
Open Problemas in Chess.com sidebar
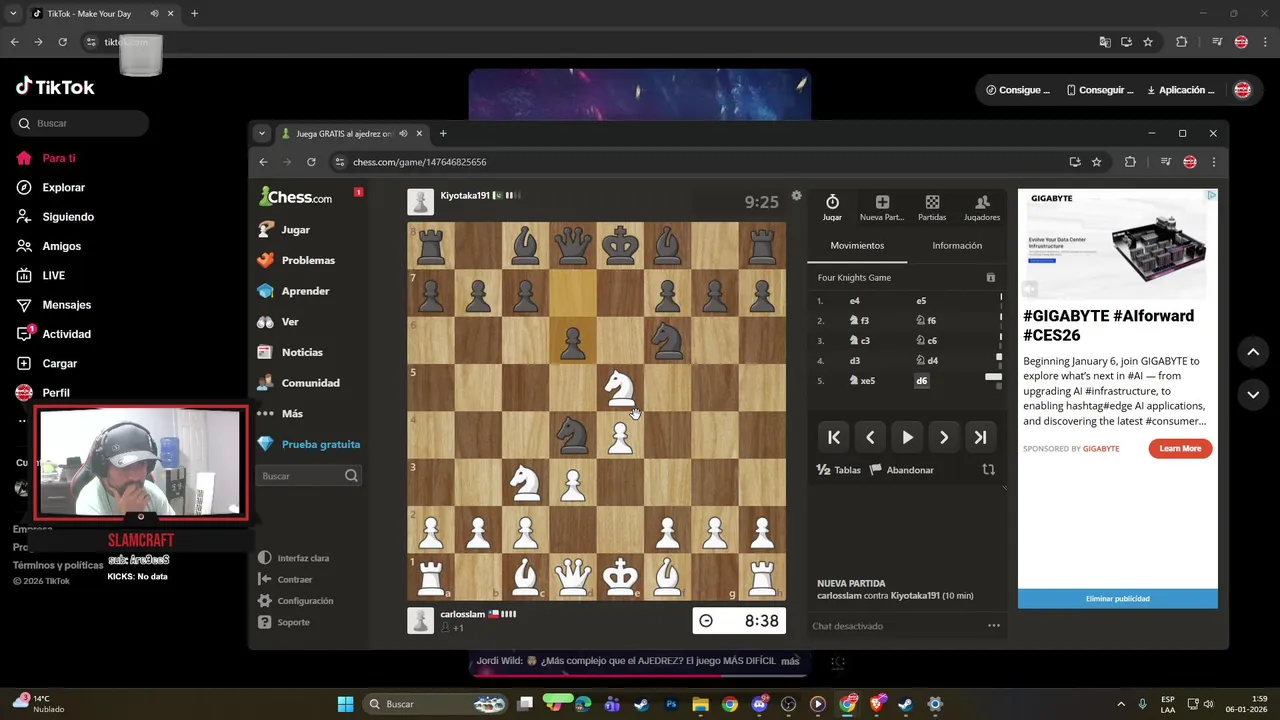[296, 260]
